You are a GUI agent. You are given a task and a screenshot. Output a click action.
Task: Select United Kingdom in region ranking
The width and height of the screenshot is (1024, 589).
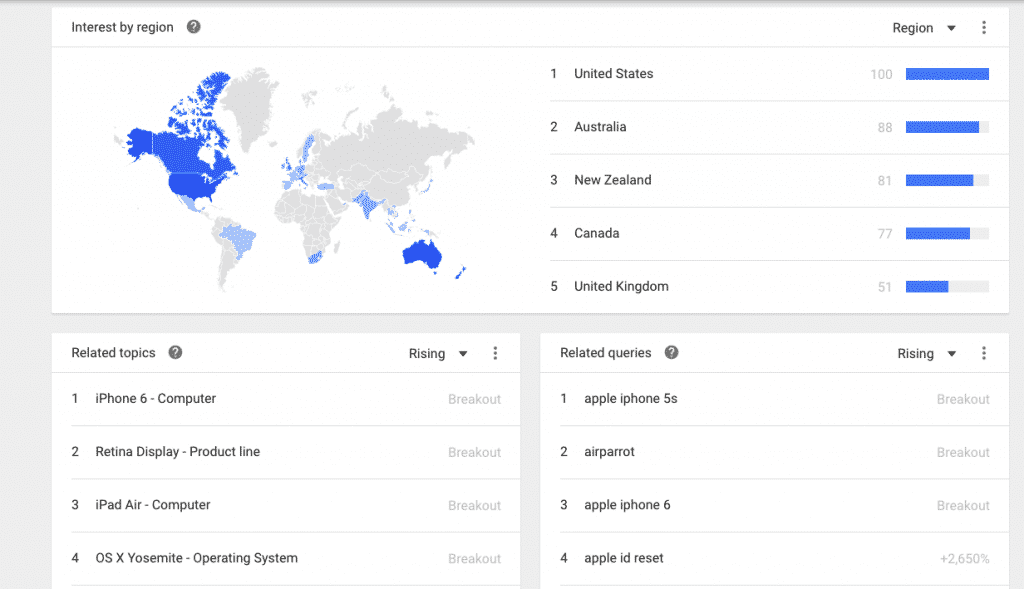(621, 287)
